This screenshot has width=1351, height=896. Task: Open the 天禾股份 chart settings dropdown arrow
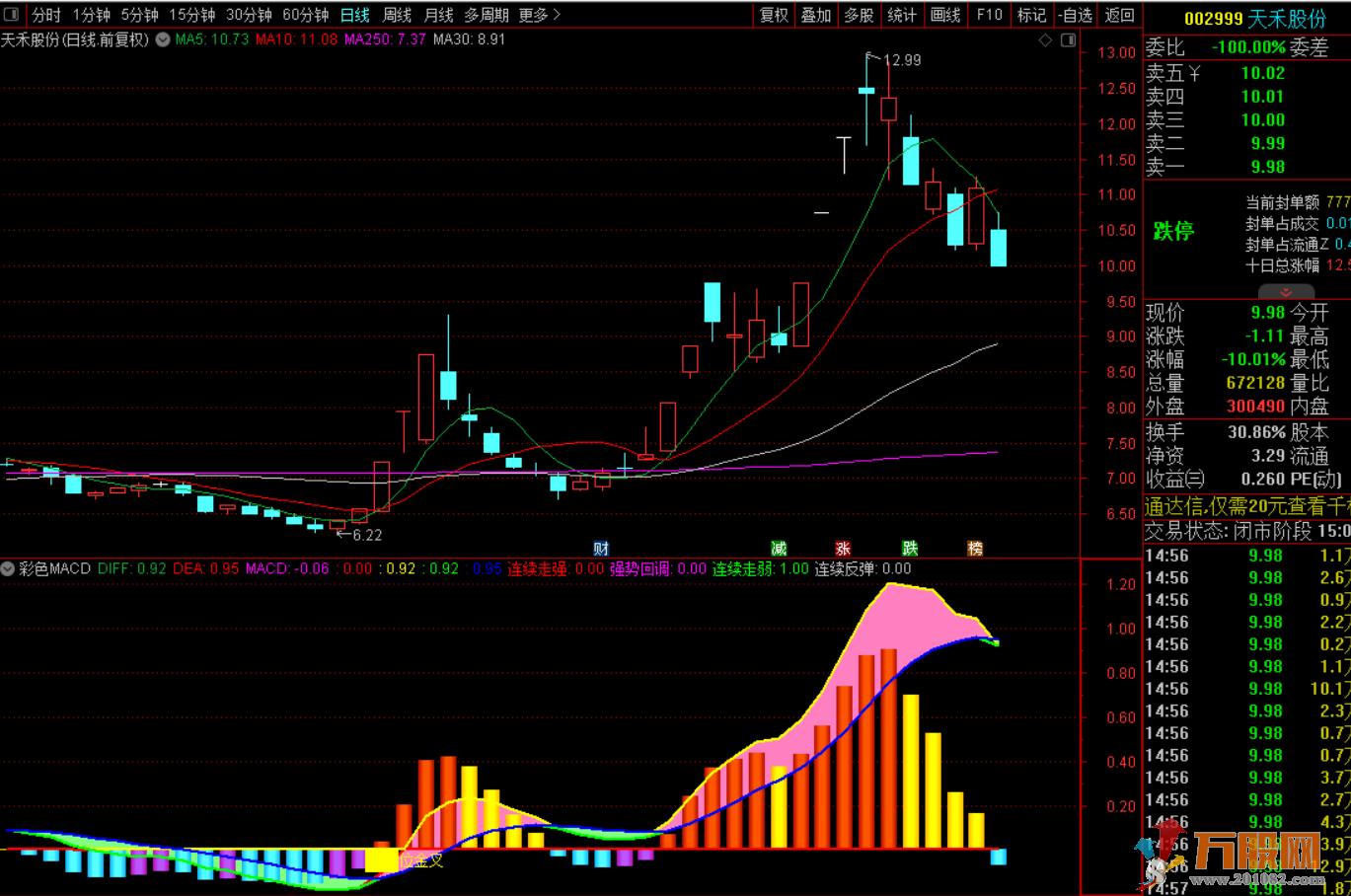point(163,40)
